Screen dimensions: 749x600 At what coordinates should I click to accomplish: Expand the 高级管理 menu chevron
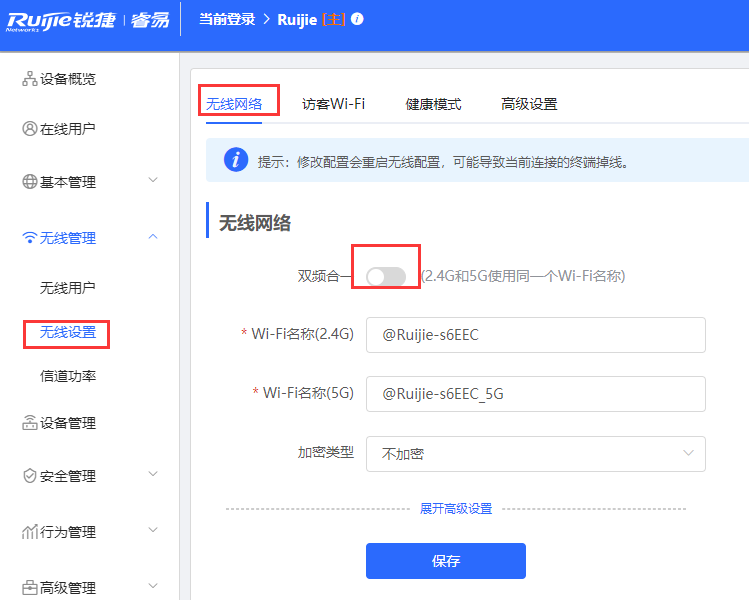[x=153, y=587]
